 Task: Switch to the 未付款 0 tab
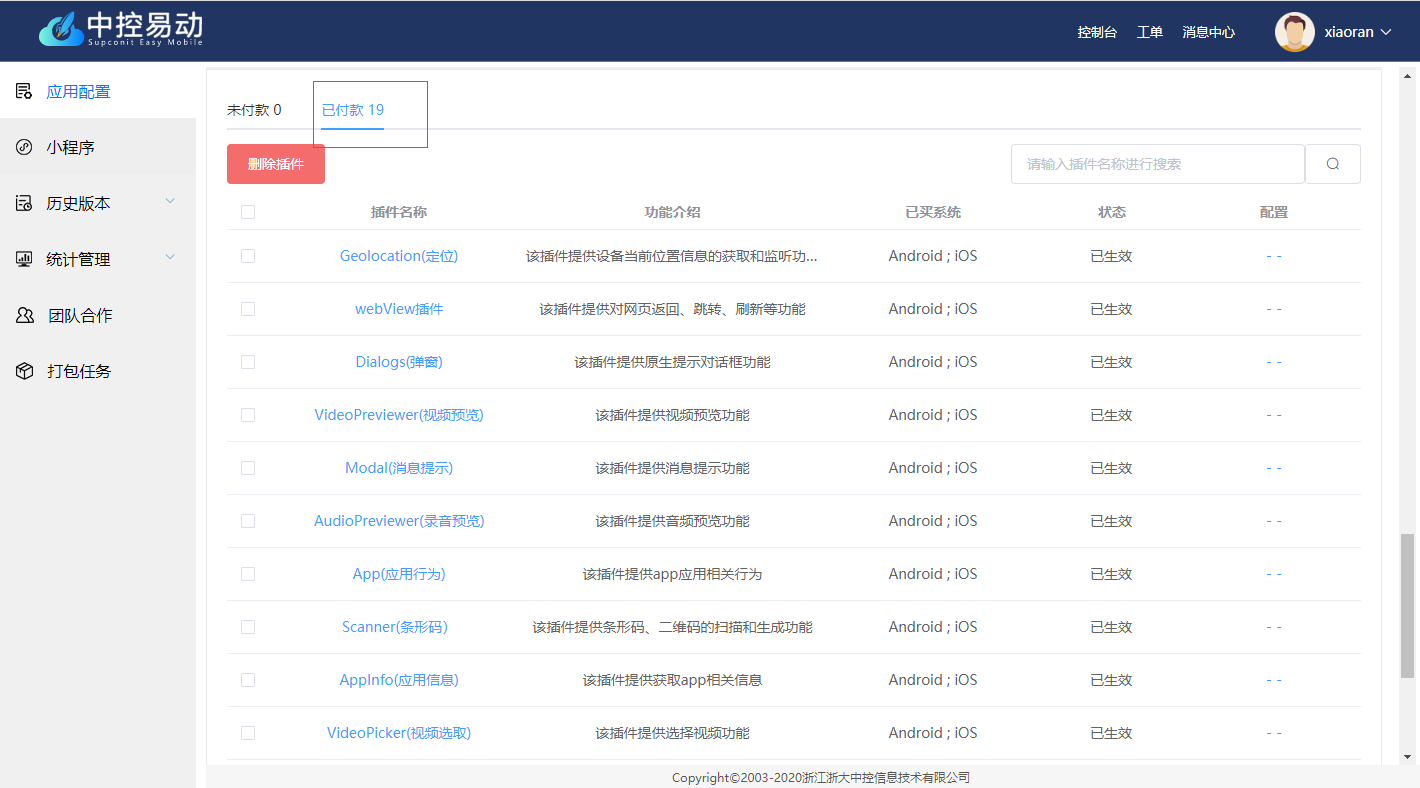coord(254,110)
